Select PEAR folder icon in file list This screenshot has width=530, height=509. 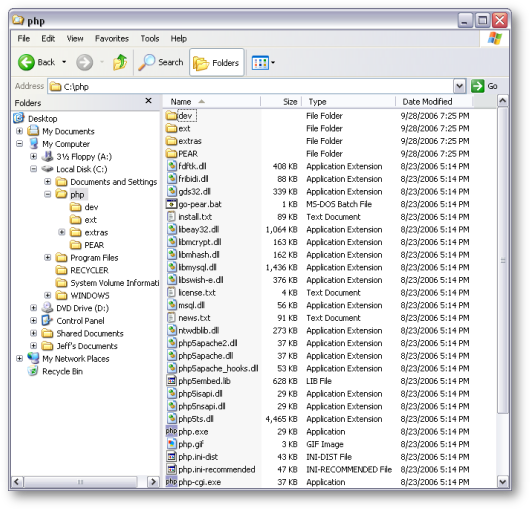tap(172, 154)
